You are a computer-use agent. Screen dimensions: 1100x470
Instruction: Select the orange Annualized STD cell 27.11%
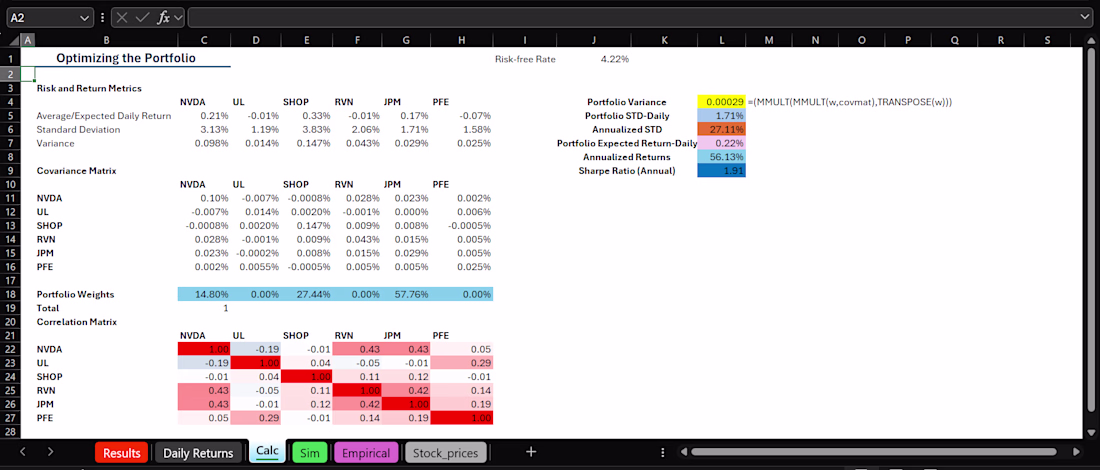point(722,129)
